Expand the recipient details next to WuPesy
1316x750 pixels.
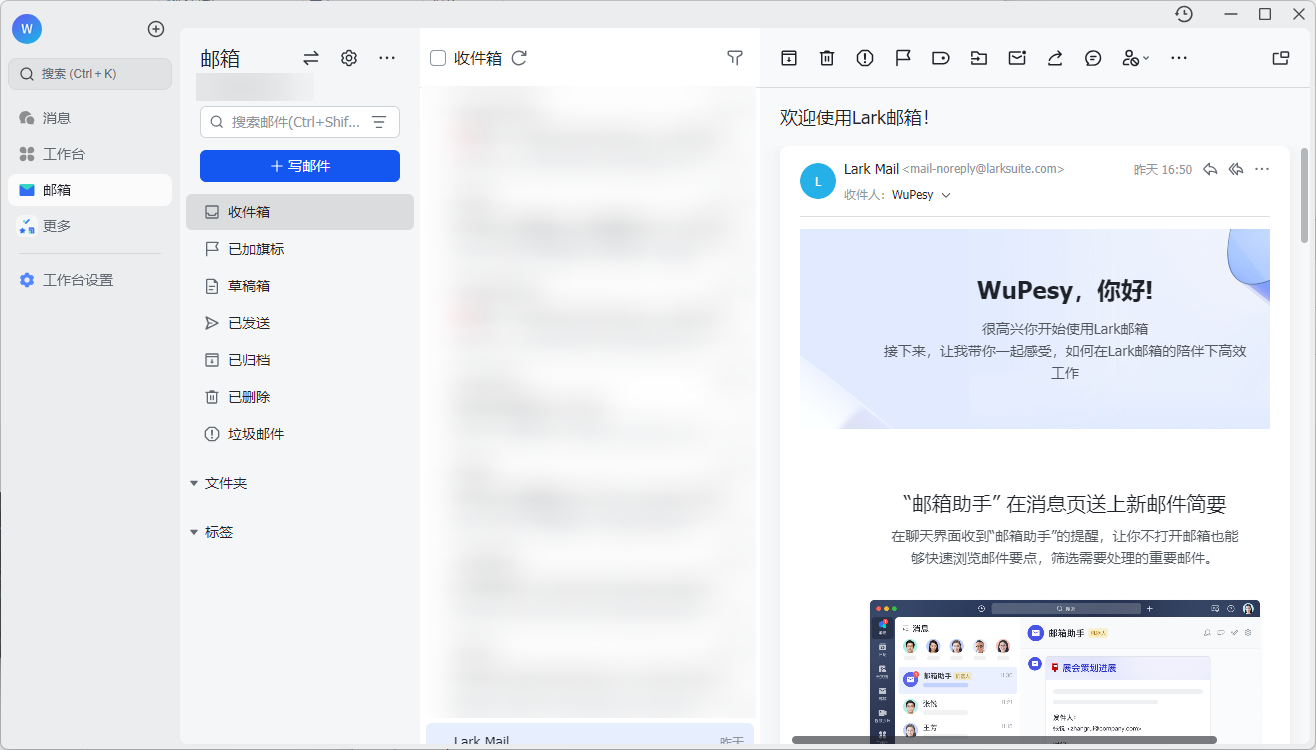pyautogui.click(x=946, y=195)
